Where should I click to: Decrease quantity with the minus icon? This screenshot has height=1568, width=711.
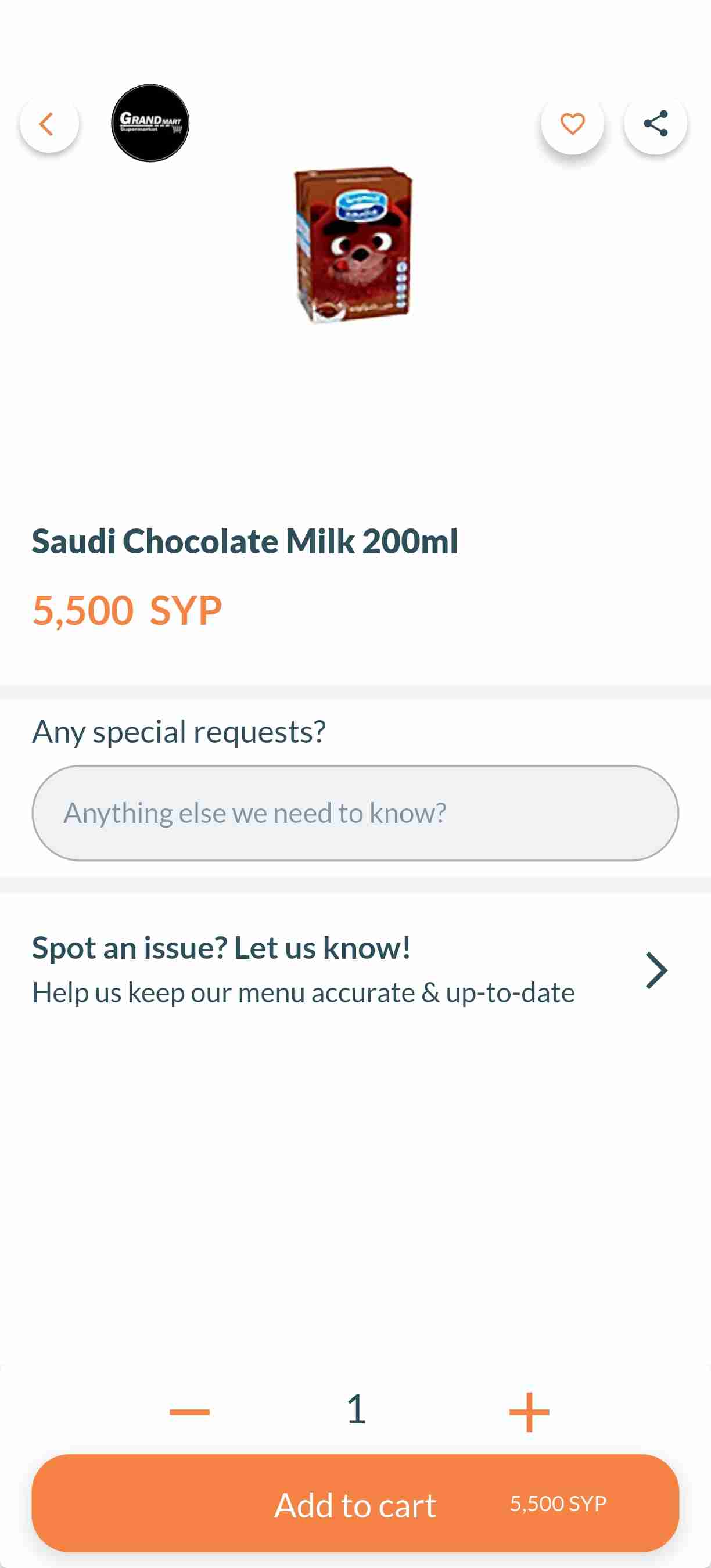click(x=189, y=1411)
